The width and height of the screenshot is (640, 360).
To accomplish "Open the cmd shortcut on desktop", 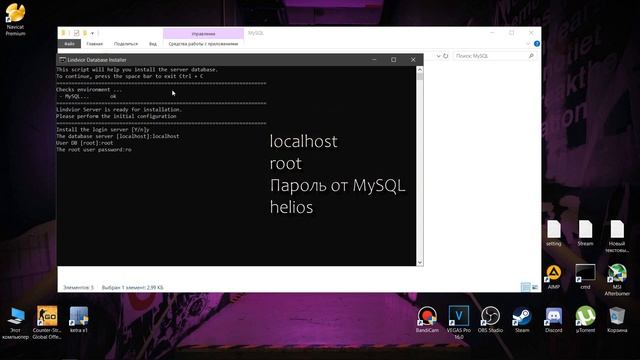I will click(585, 277).
